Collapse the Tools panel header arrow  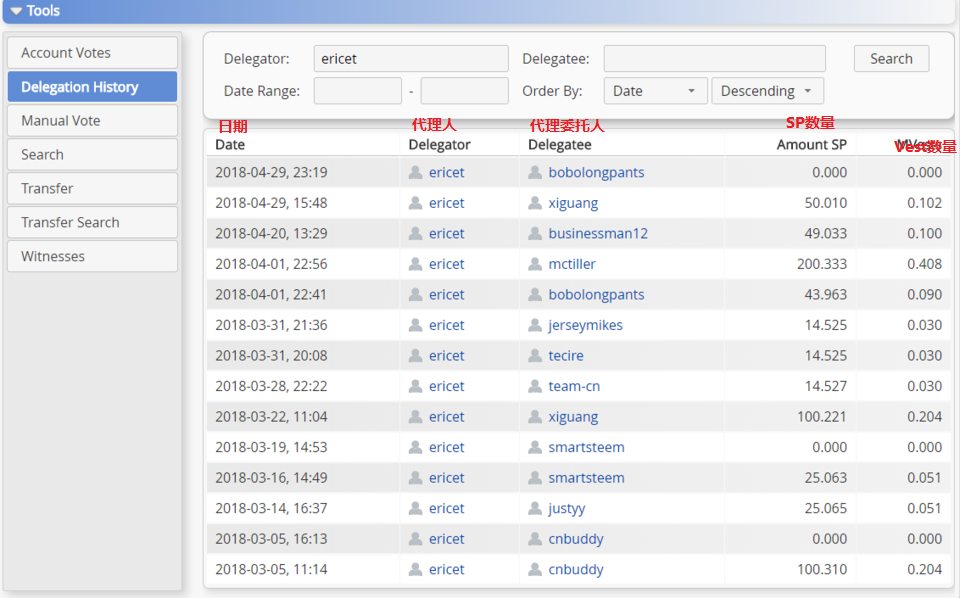click(x=16, y=11)
